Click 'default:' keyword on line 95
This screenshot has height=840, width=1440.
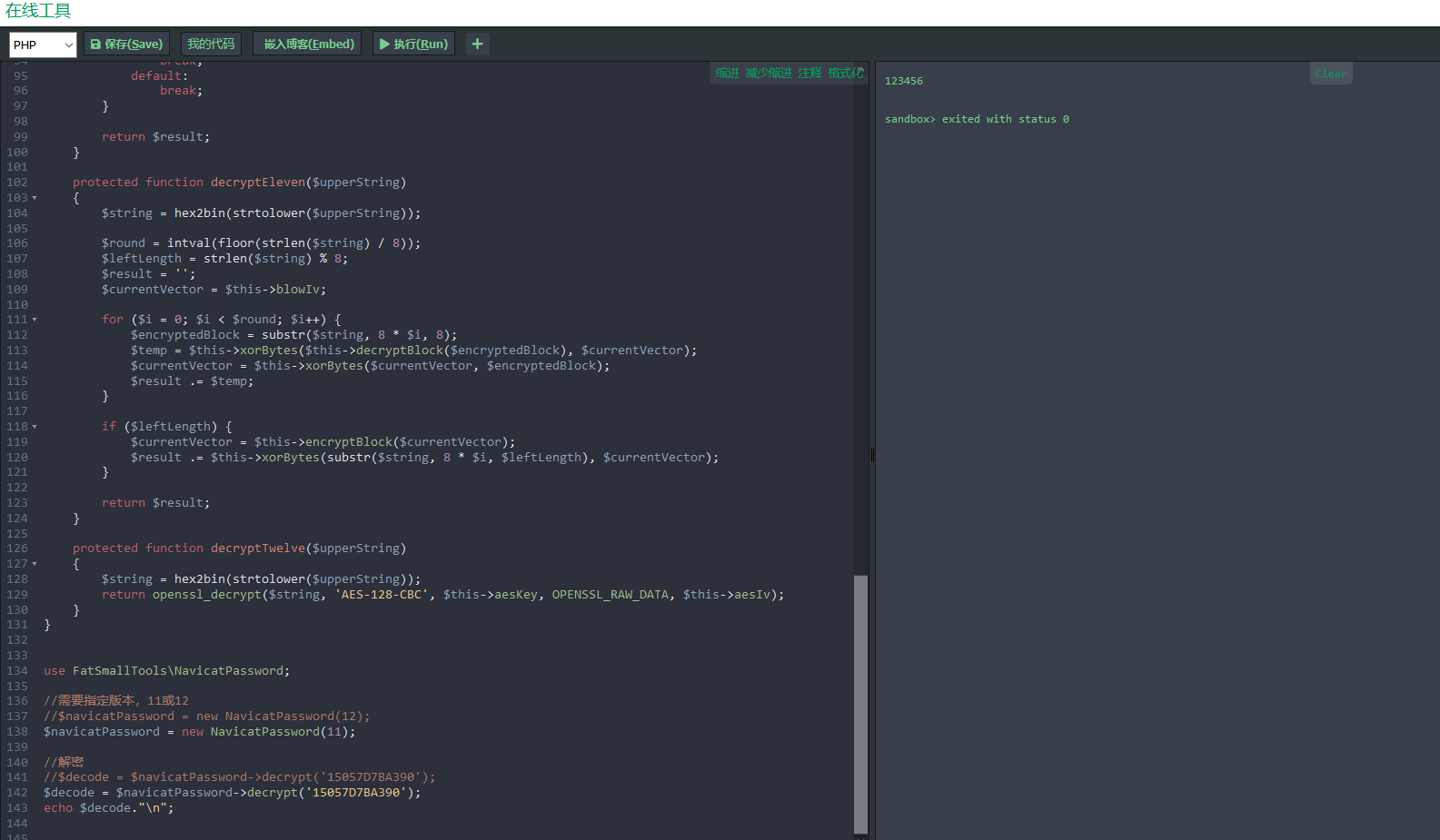click(x=160, y=76)
